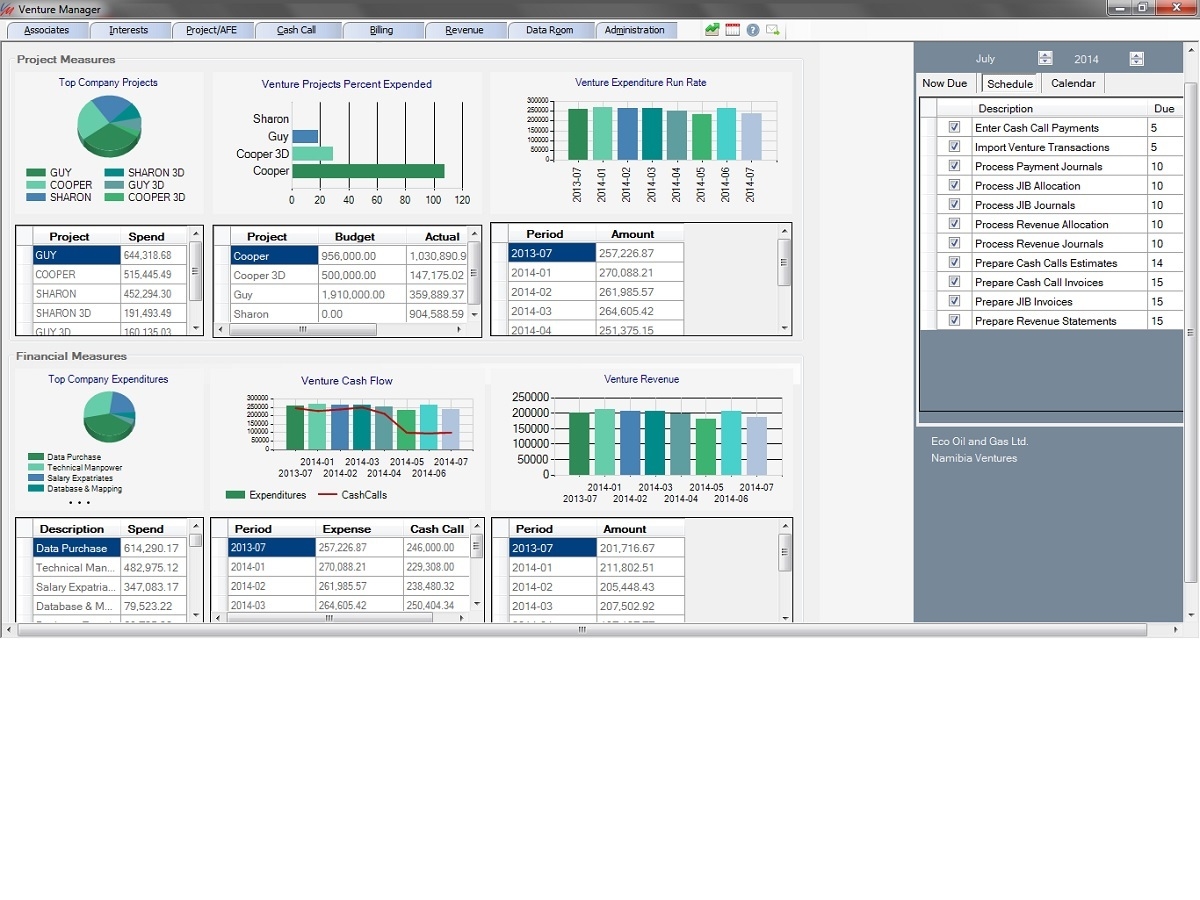Toggle the Process Revenue Allocation checkbox
This screenshot has width=1200, height=900.
pos(954,224)
